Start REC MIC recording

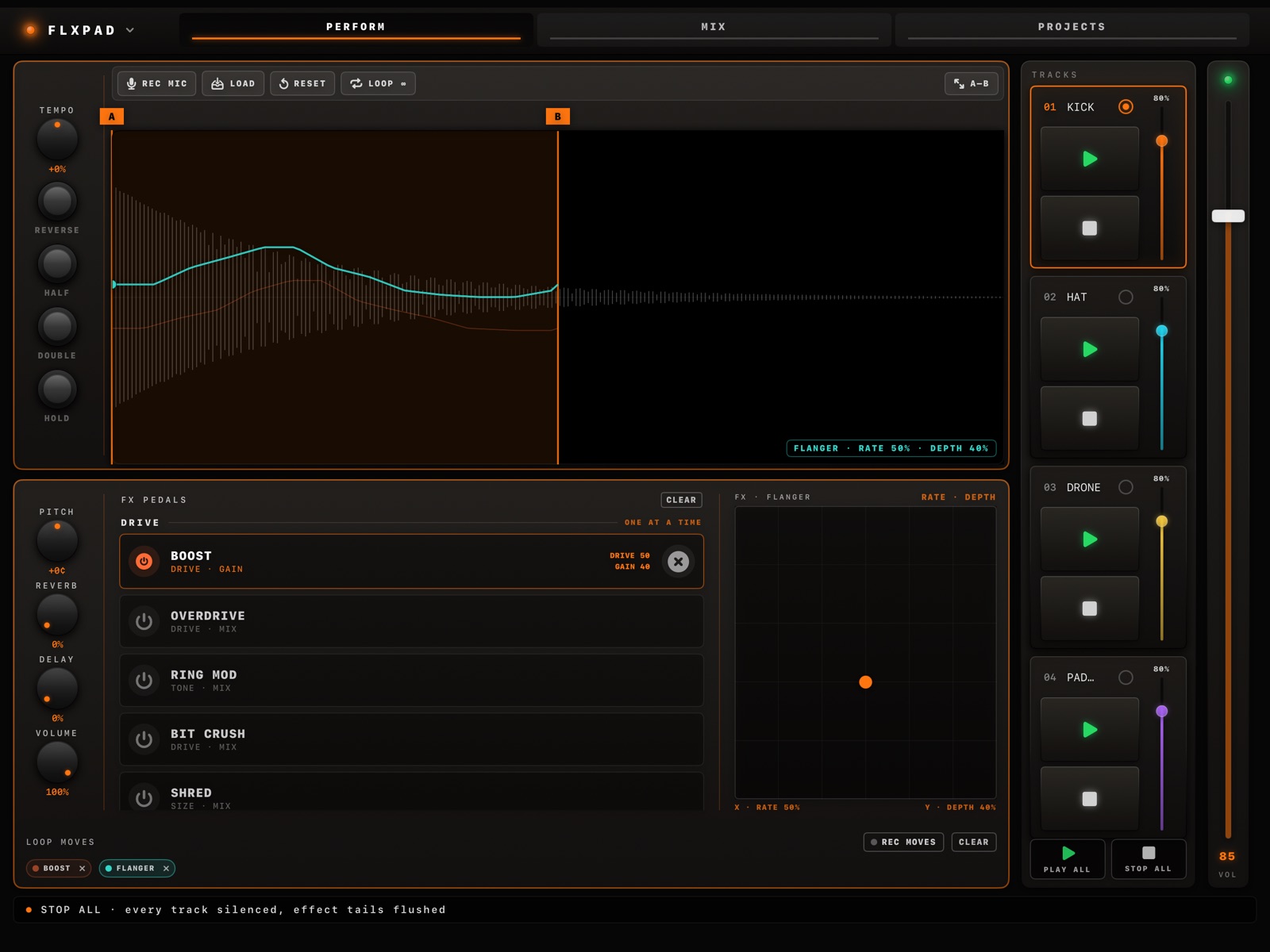pos(157,83)
